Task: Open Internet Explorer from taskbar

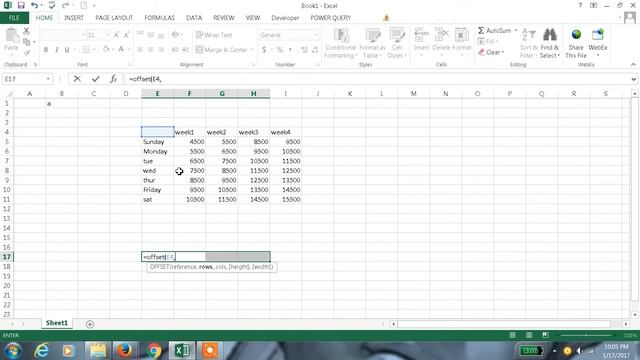Action: point(41,350)
